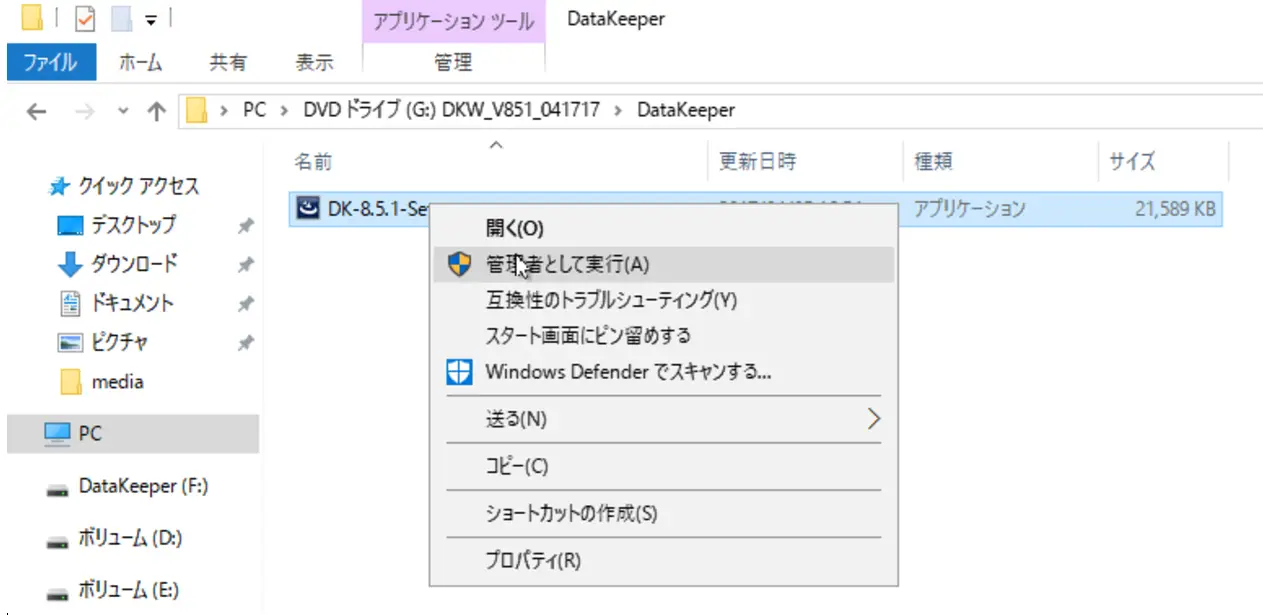1263x615 pixels.
Task: Open ダウンロード in the navigation pane
Action: point(134,264)
